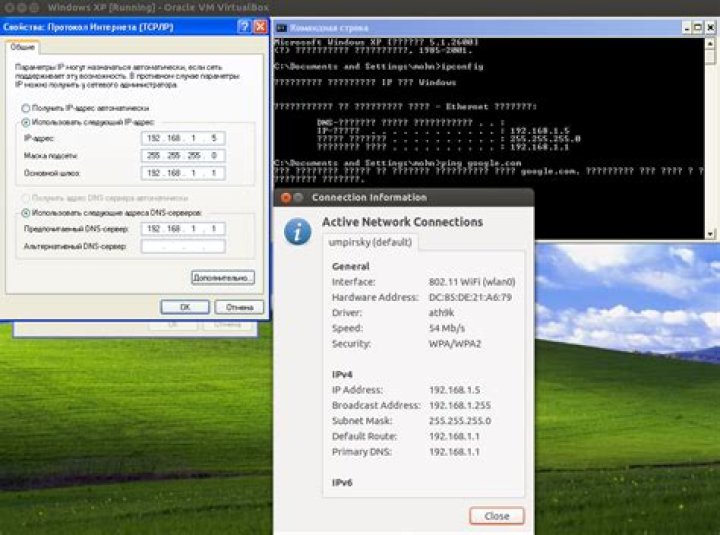This screenshot has width=720, height=535.
Task: Click the ipconfig command line in the console
Action: (378, 67)
